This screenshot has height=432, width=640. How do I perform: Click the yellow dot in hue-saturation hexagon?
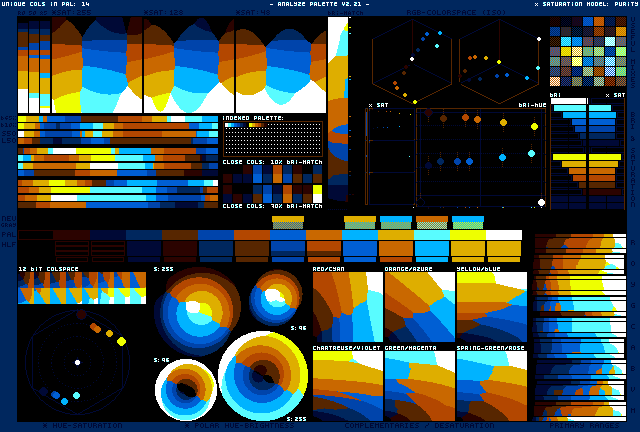pyautogui.click(x=121, y=341)
